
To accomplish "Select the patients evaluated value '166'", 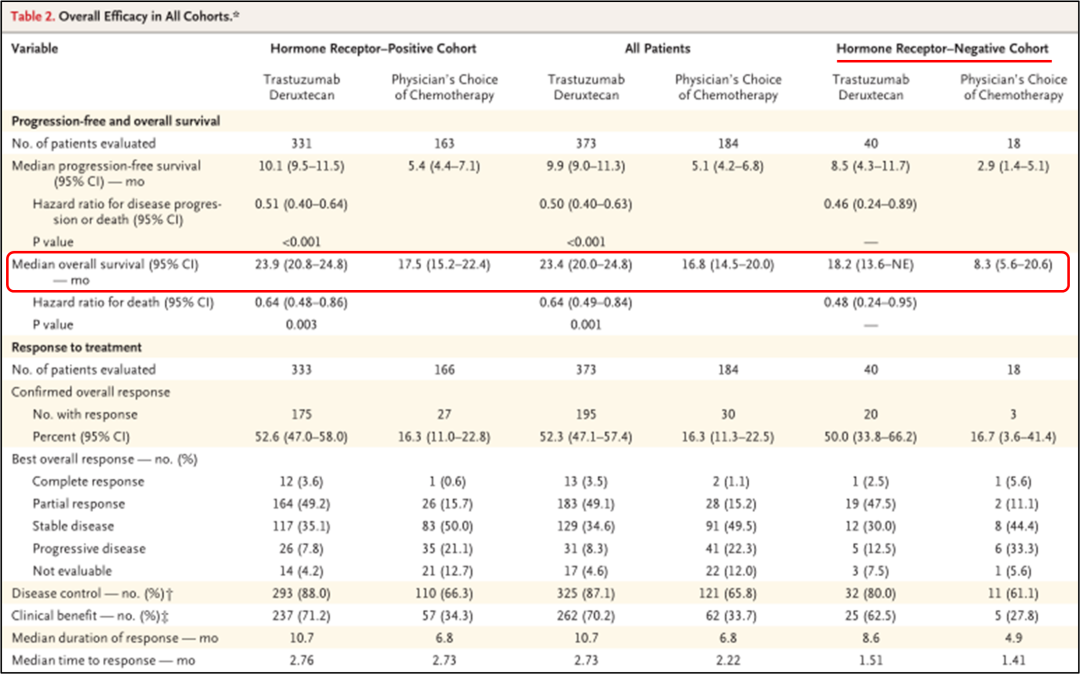I will (x=444, y=370).
